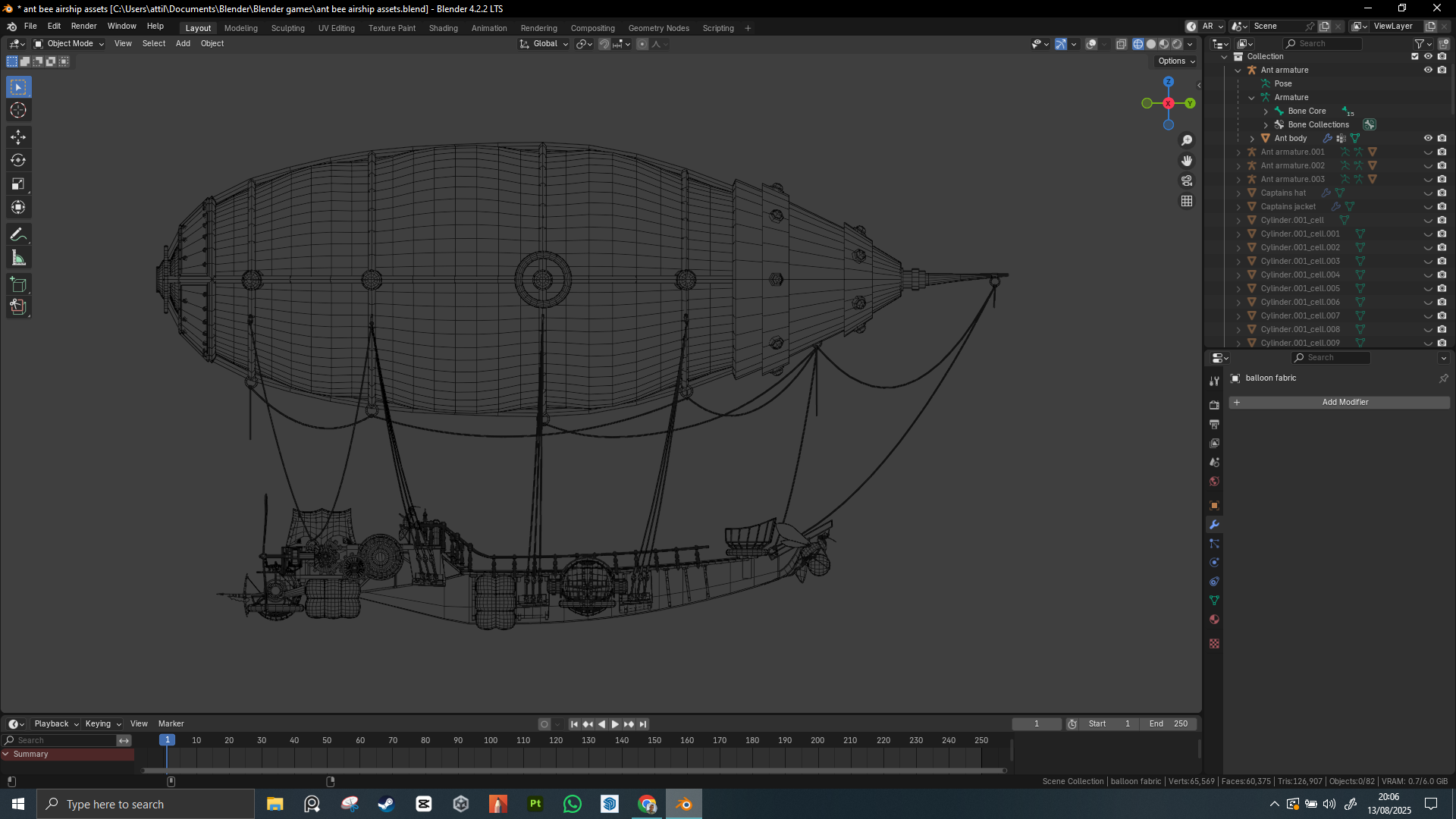
Task: Select the Rotate tool
Action: [18, 161]
